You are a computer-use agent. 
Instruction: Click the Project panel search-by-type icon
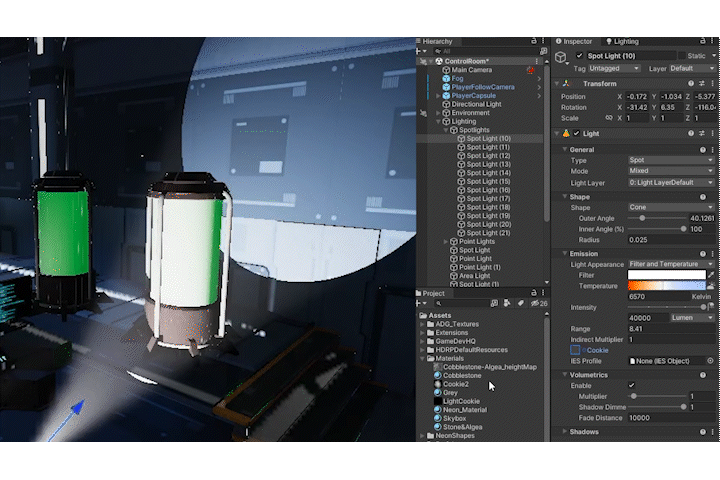(507, 303)
